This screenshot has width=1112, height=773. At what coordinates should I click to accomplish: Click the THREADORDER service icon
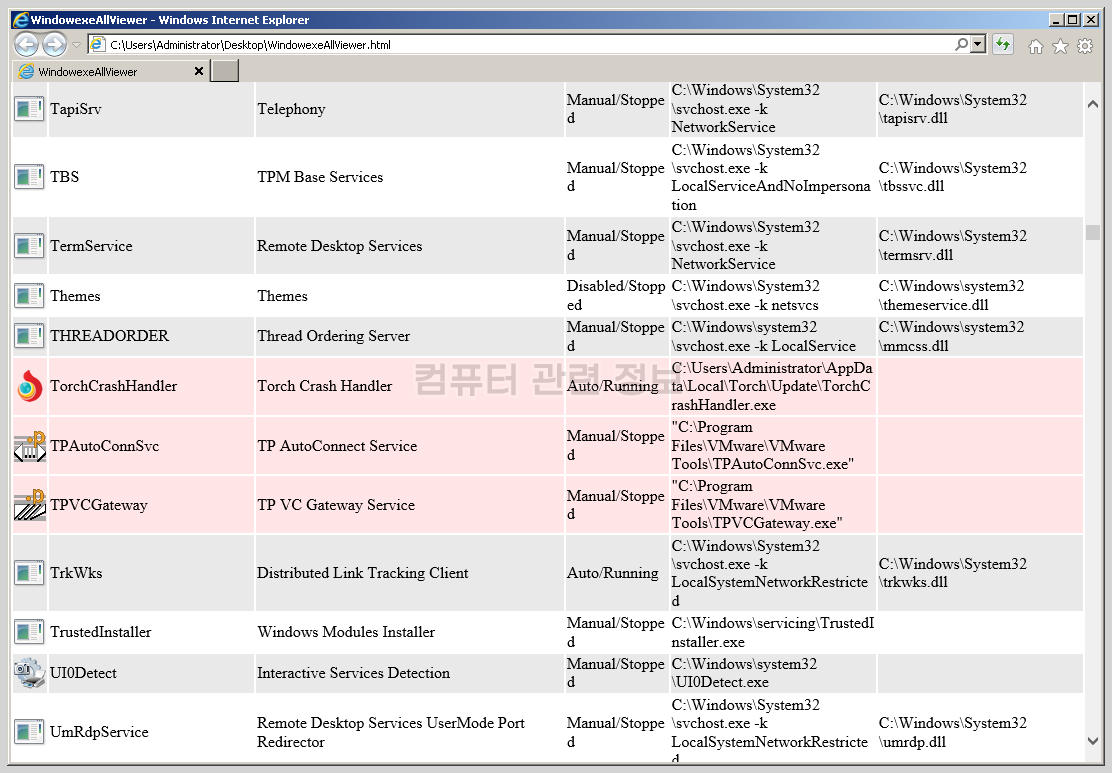pyautogui.click(x=29, y=335)
